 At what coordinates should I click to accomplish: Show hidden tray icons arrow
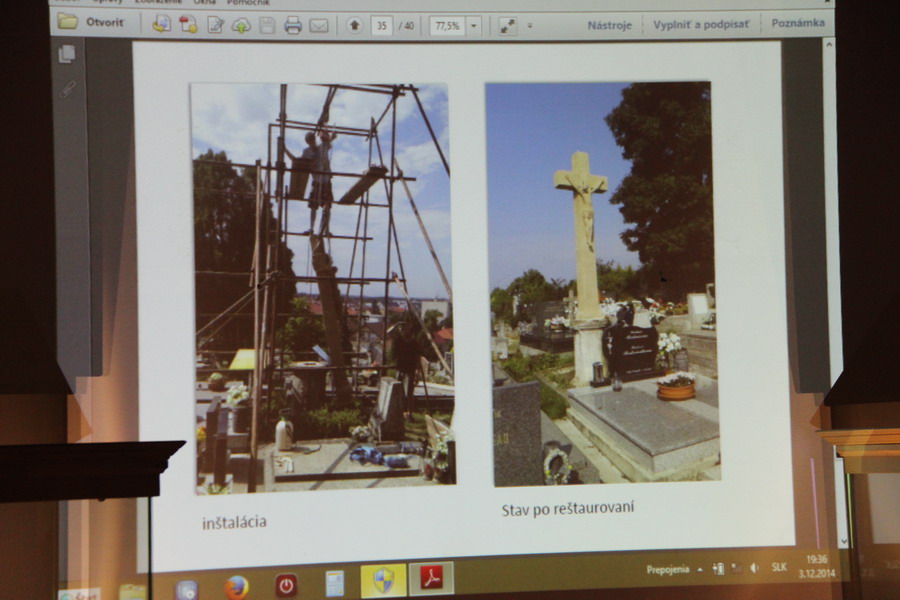700,570
